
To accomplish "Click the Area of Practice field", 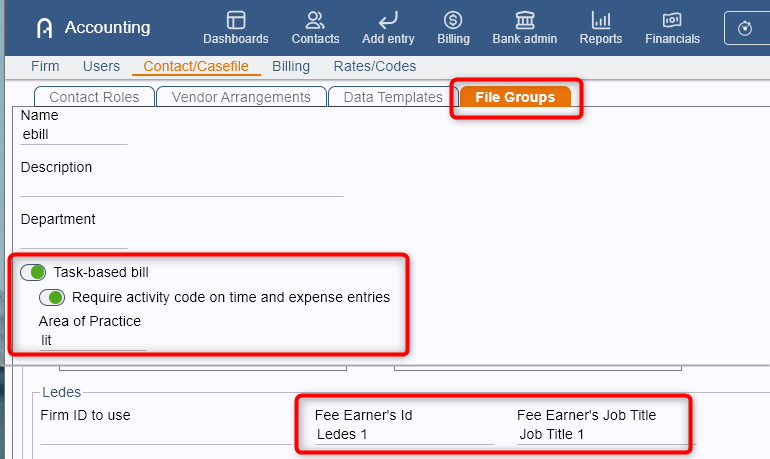I will point(92,341).
